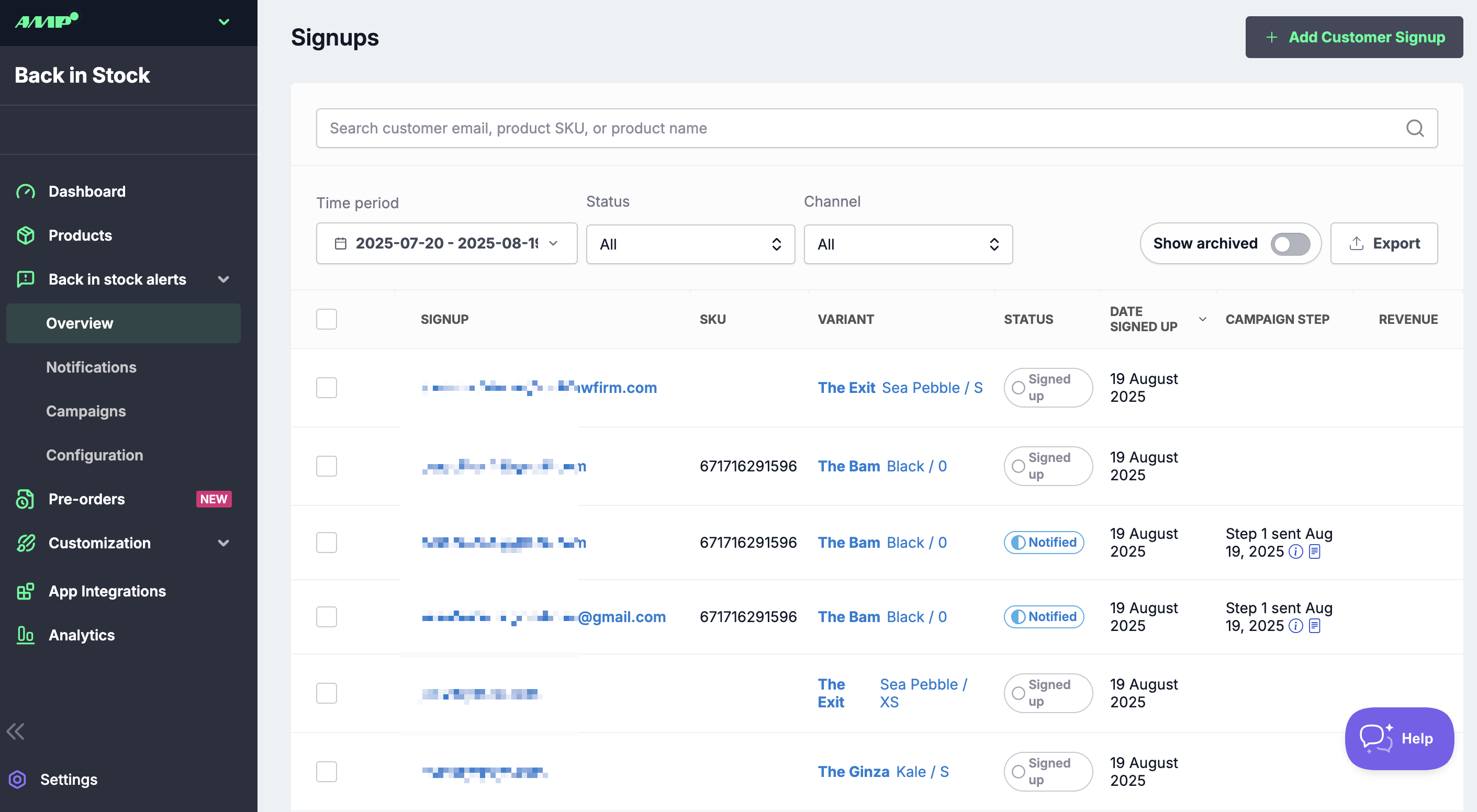Click the Add Customer Signup button
This screenshot has height=812, width=1477.
pos(1355,37)
